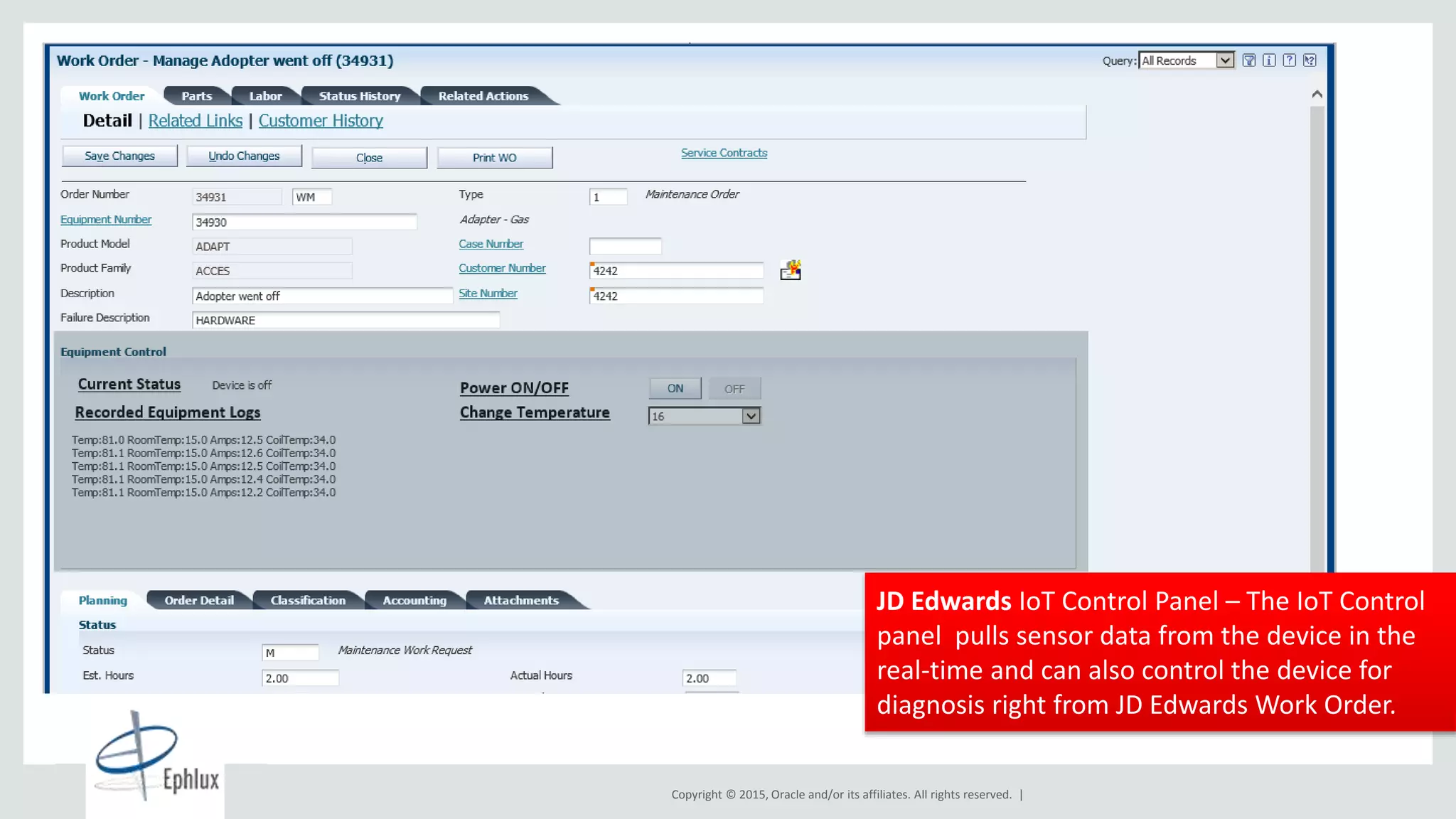Click the Customer Number link

tap(502, 268)
